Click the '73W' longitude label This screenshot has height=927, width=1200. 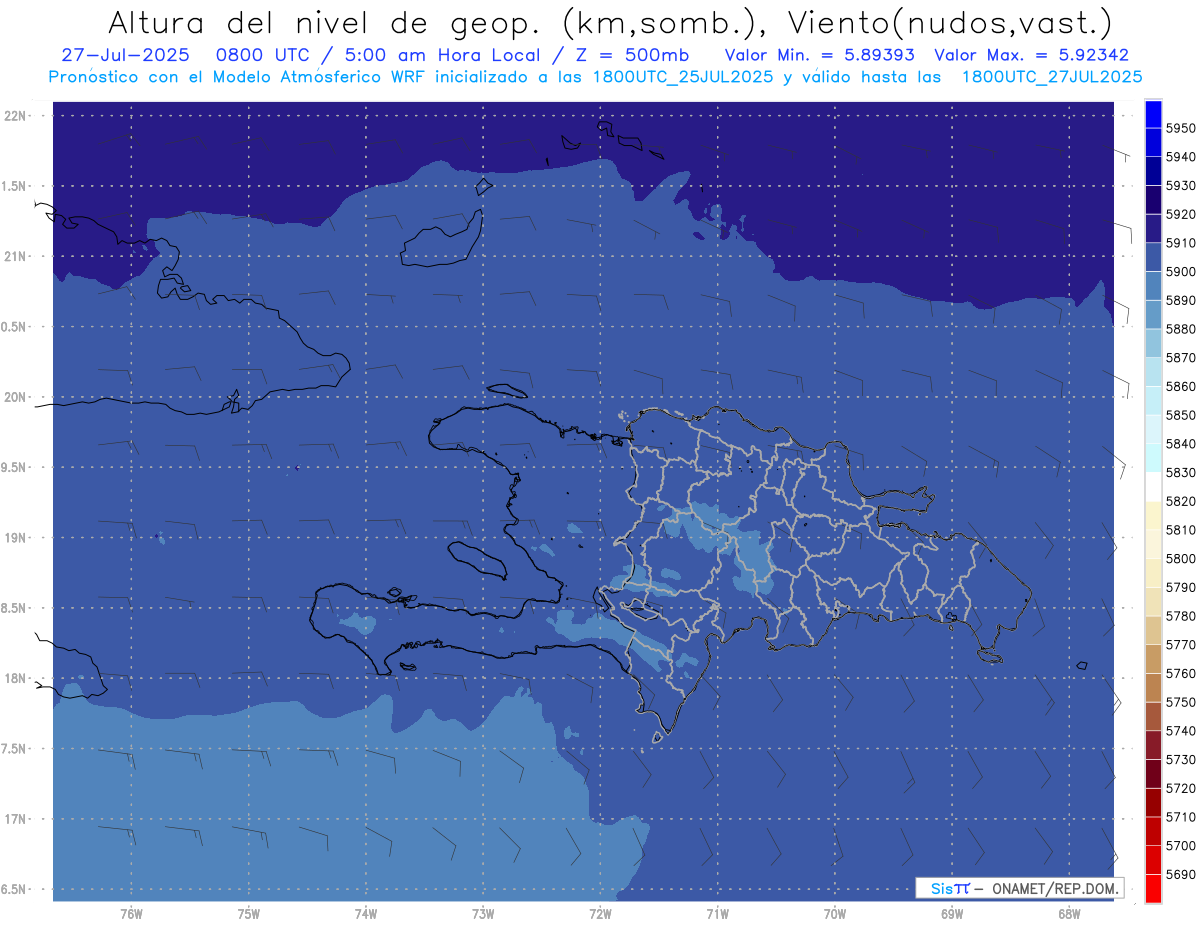(x=483, y=914)
